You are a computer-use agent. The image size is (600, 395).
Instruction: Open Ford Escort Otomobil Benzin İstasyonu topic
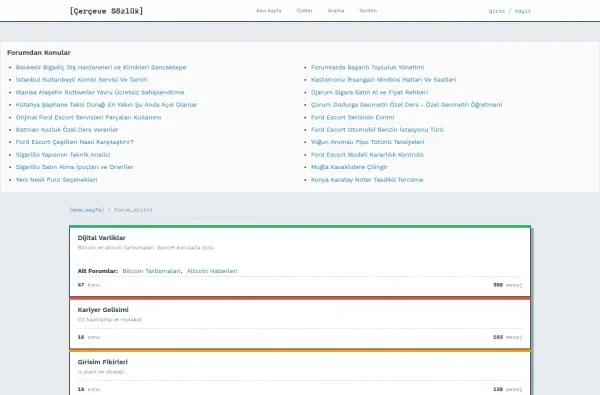coord(377,130)
